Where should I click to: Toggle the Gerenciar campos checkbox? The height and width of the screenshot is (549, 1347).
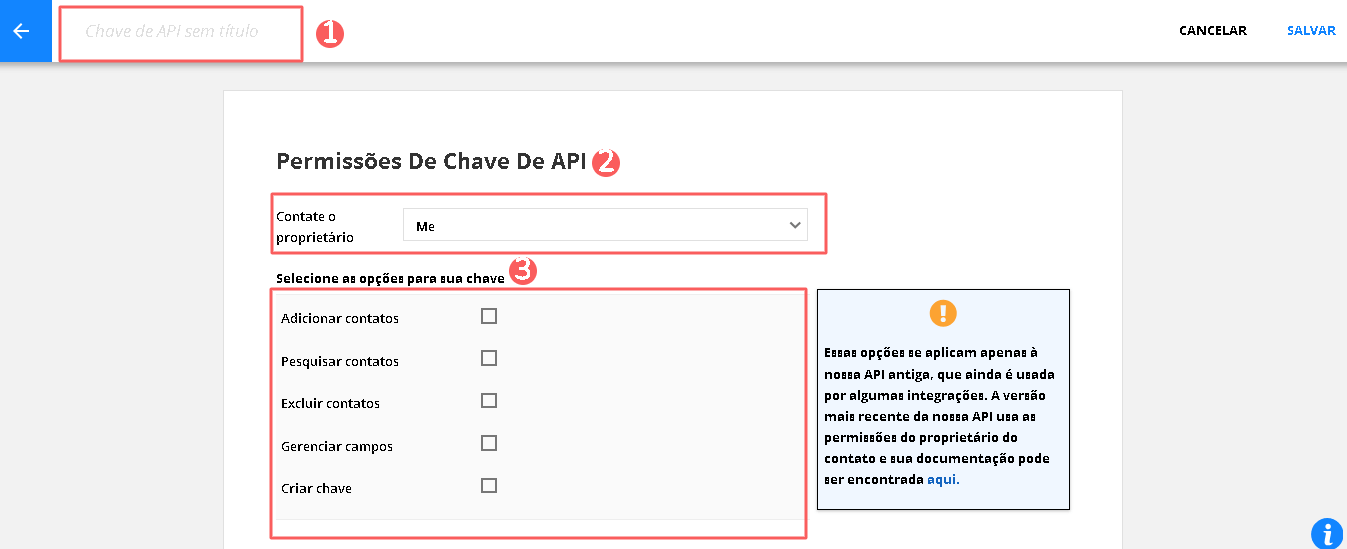point(489,443)
